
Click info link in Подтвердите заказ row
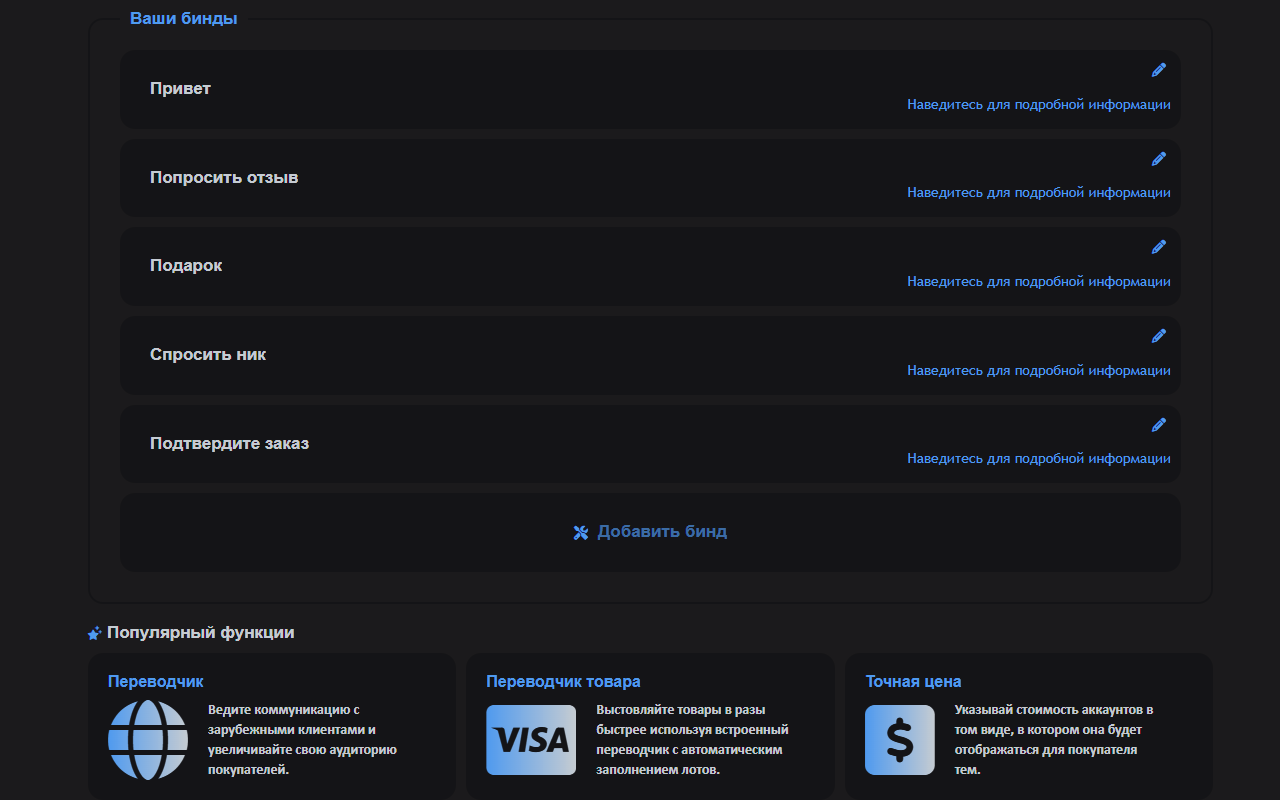1039,459
